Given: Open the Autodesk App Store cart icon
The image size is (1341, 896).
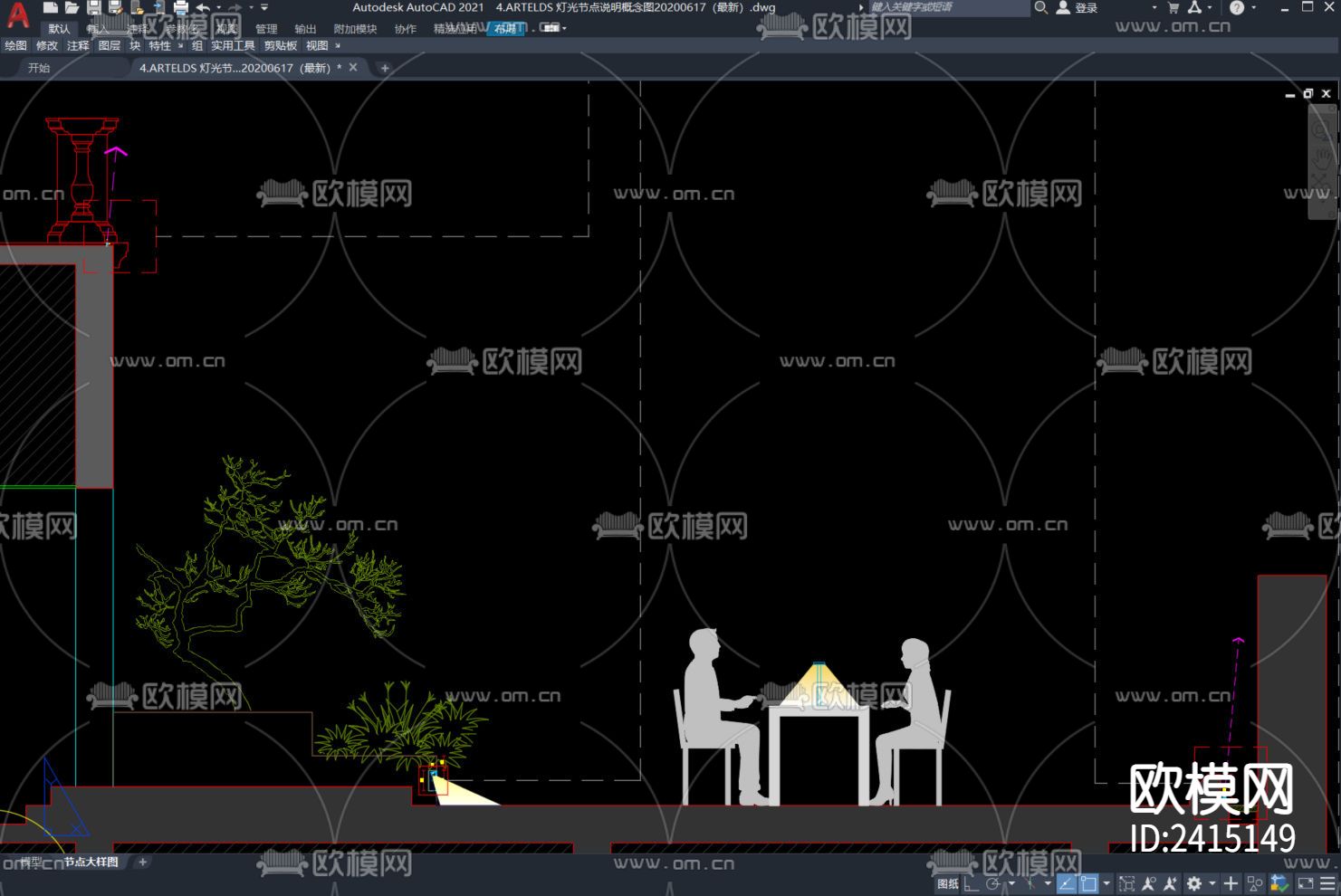Looking at the screenshot, I should (x=1173, y=7).
